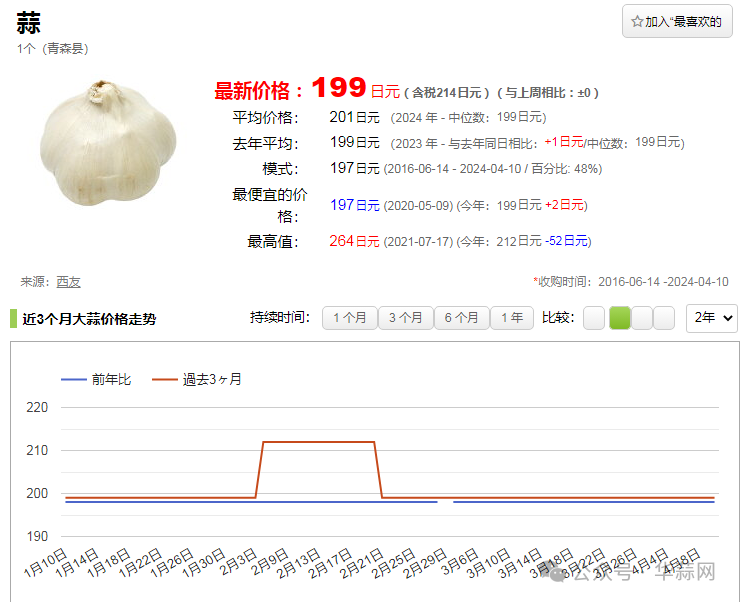The image size is (740, 602).
Task: Add garlic to favorites via the star button
Action: [x=677, y=21]
